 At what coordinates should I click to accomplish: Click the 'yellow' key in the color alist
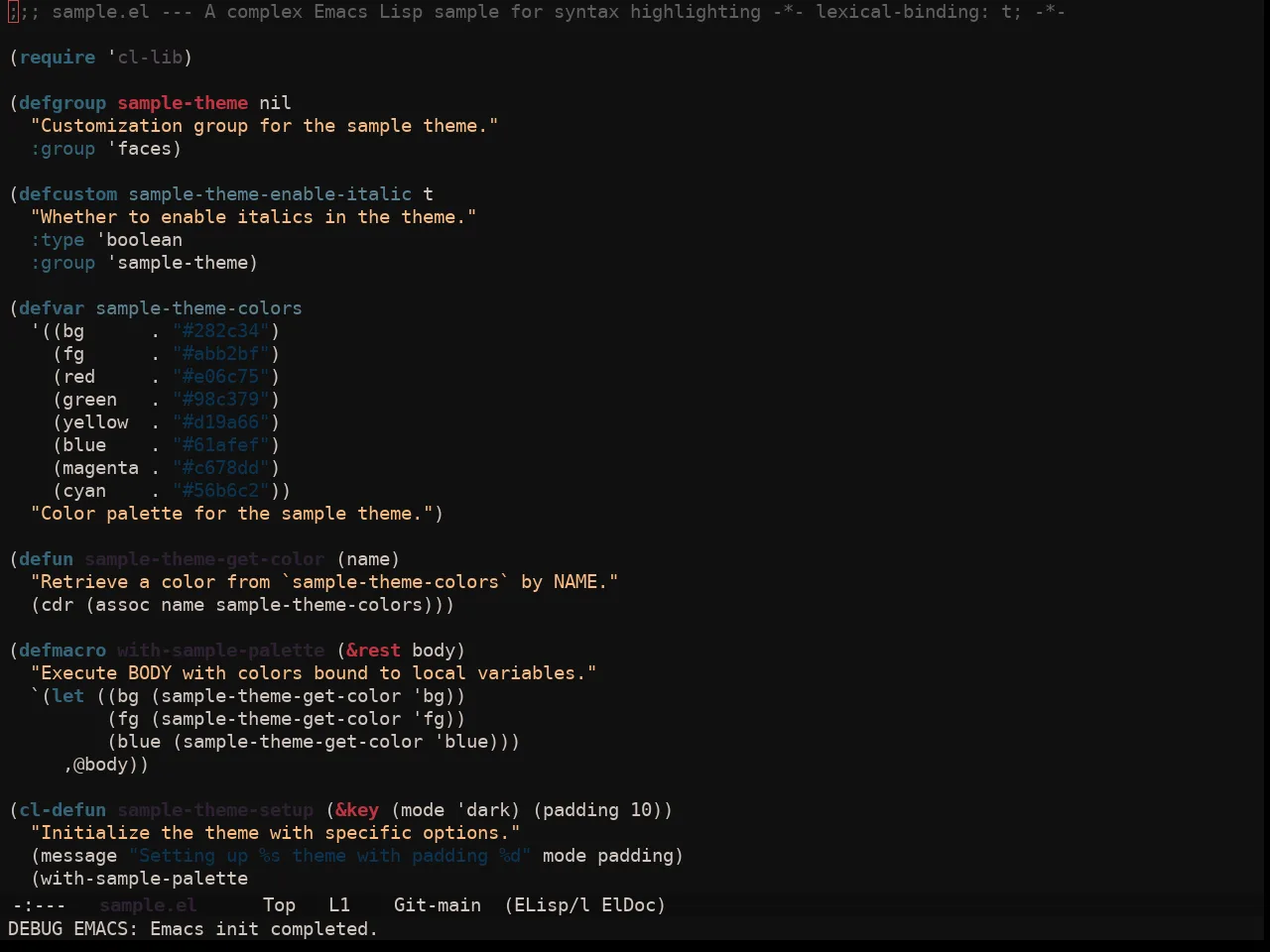click(x=95, y=422)
